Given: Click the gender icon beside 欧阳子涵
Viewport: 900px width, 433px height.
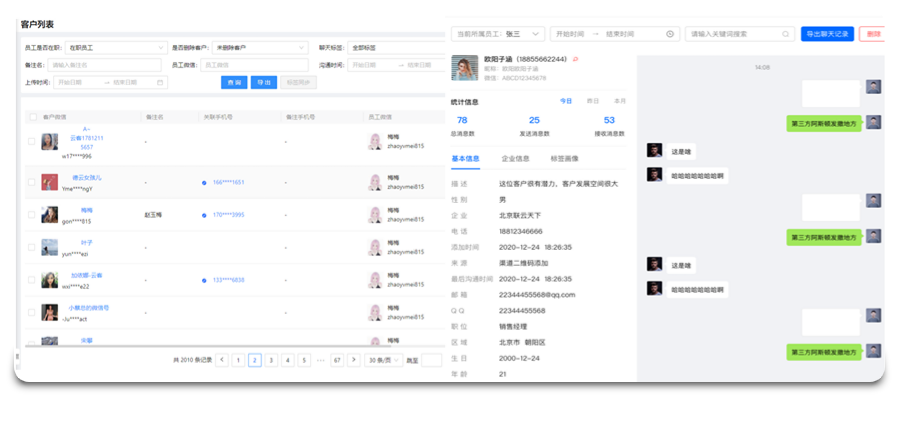Looking at the screenshot, I should point(576,59).
